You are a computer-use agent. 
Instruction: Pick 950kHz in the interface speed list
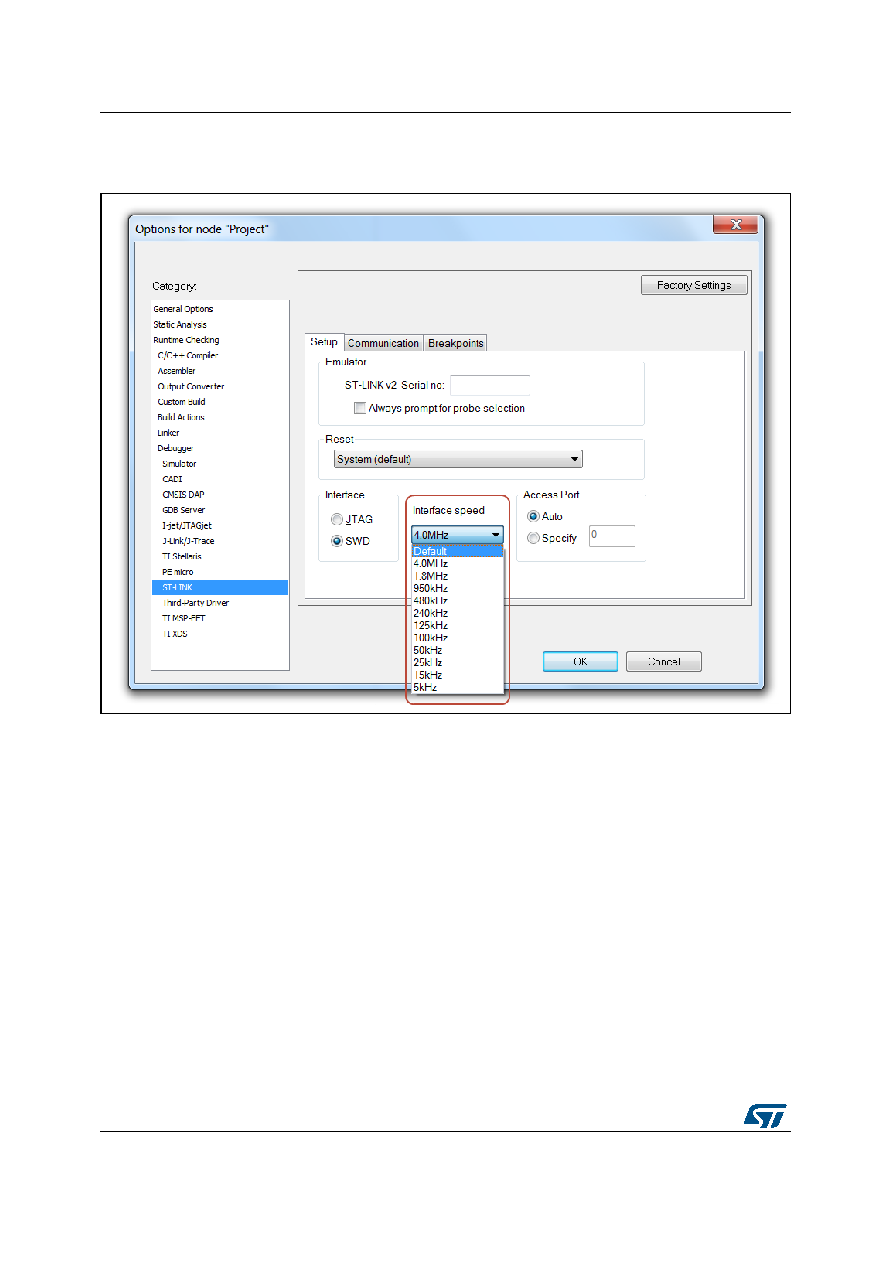457,588
